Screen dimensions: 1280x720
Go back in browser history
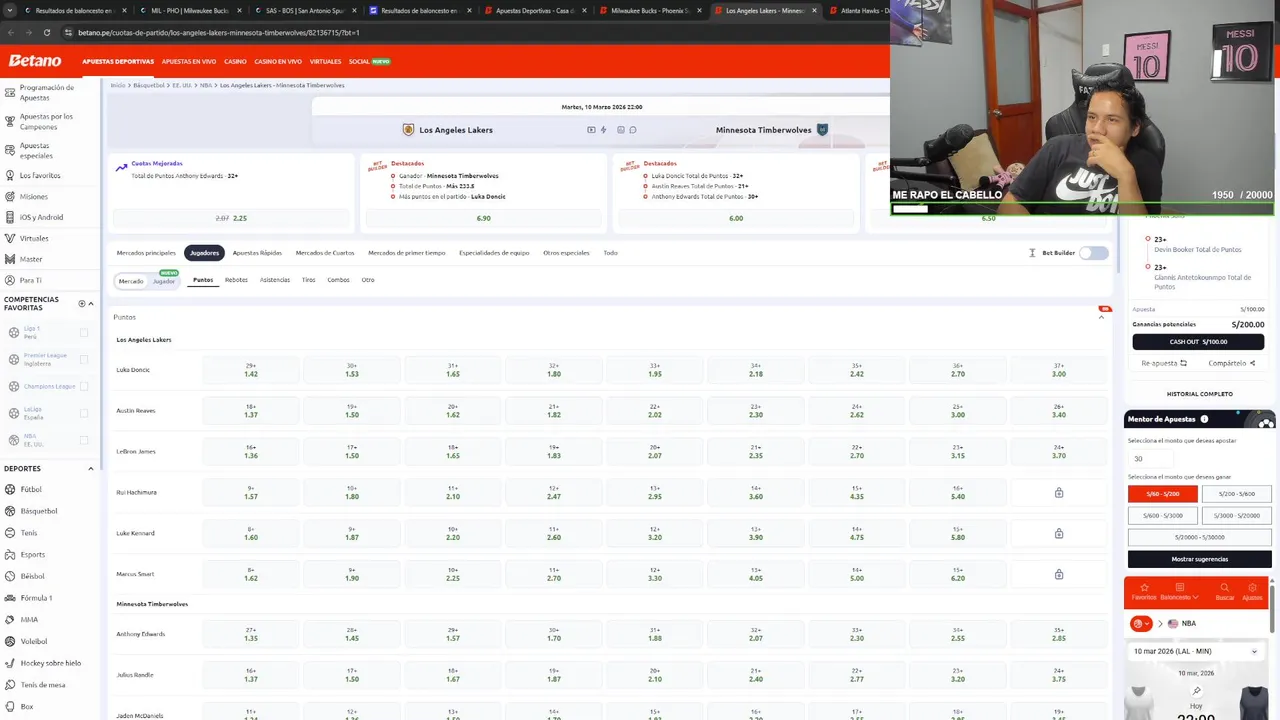(11, 33)
